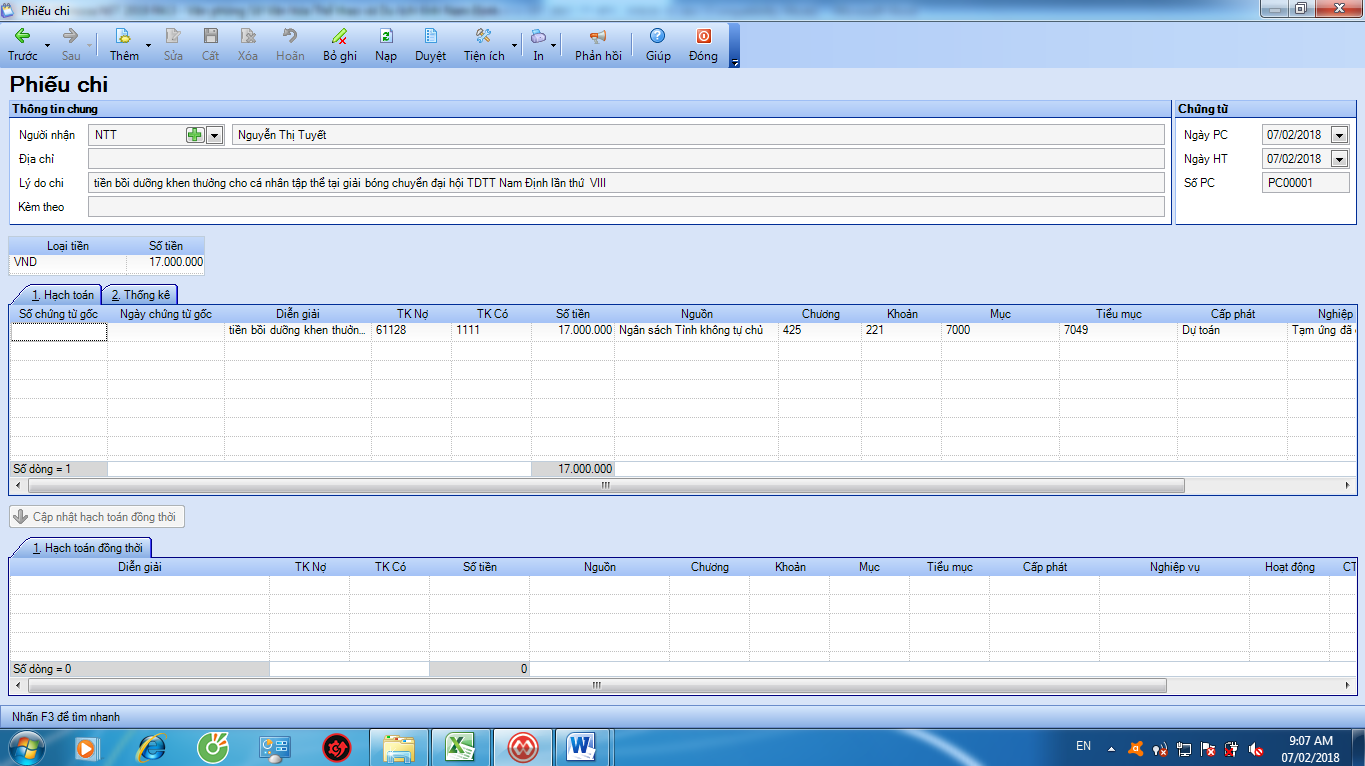Click the Xóa delete icon
This screenshot has height=766, width=1365.
(x=248, y=36)
